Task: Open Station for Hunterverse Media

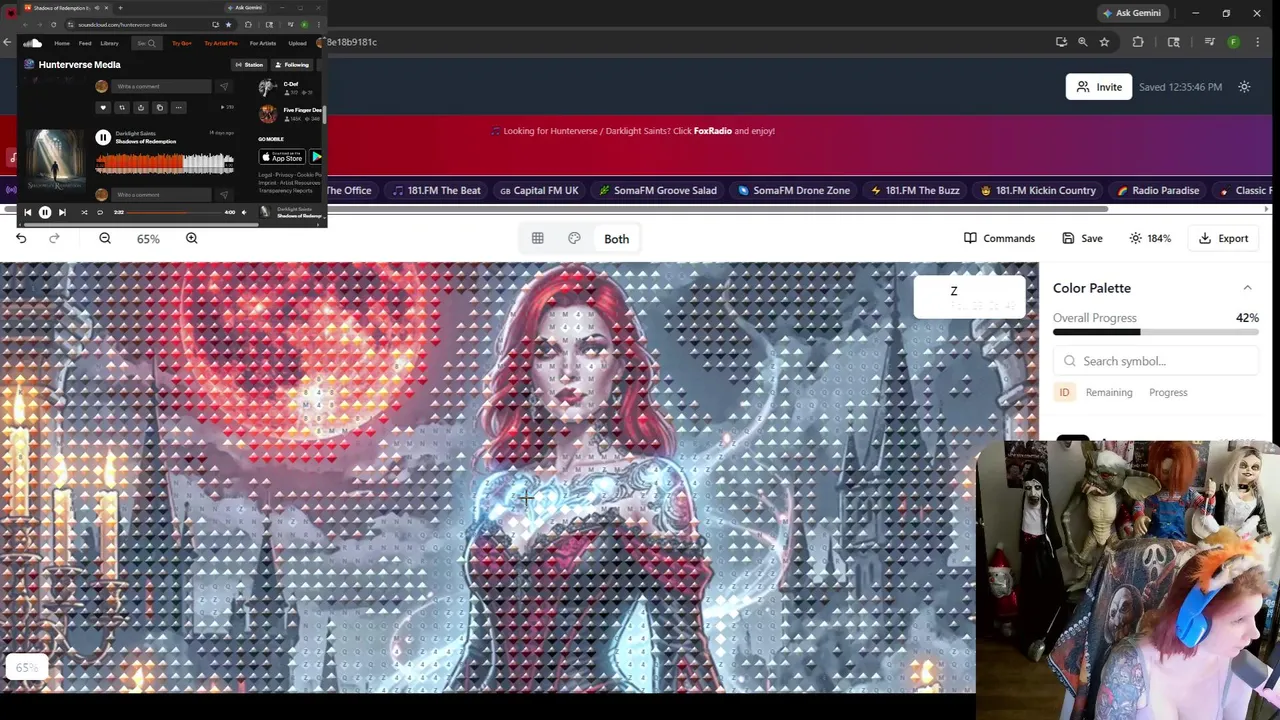Action: pos(249,65)
